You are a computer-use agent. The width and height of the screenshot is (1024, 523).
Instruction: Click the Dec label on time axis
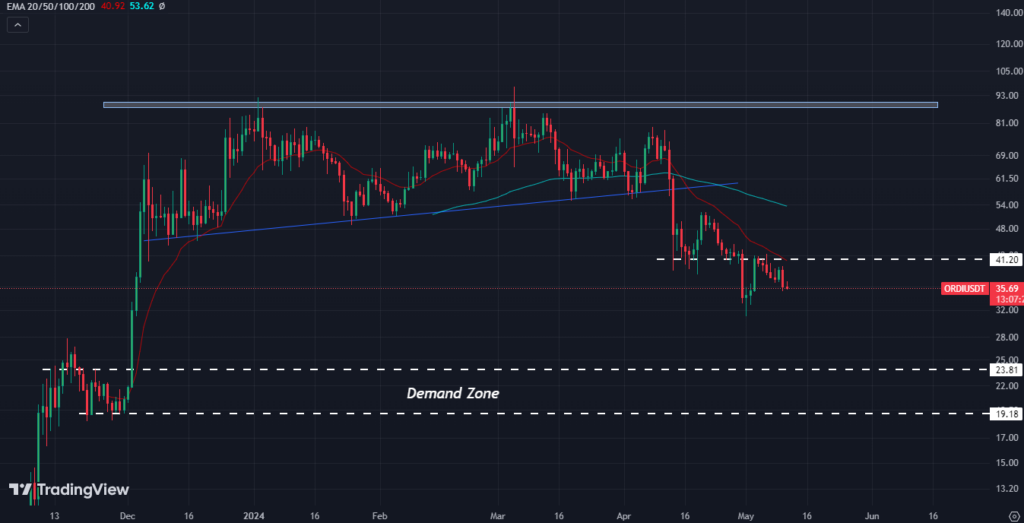127,515
